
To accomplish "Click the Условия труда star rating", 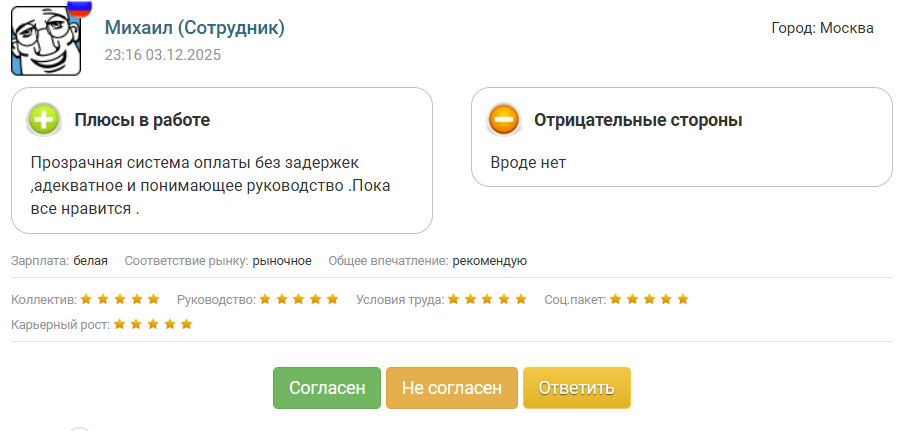I will 486,299.
